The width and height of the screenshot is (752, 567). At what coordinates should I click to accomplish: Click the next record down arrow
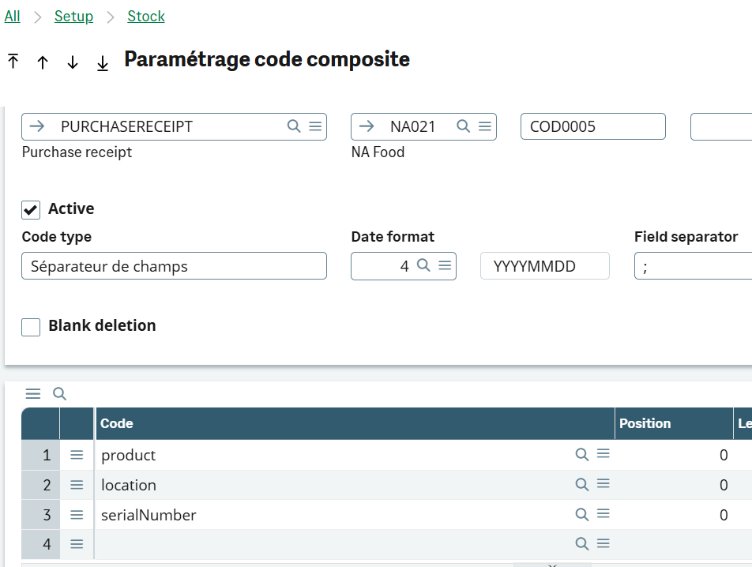[72, 62]
